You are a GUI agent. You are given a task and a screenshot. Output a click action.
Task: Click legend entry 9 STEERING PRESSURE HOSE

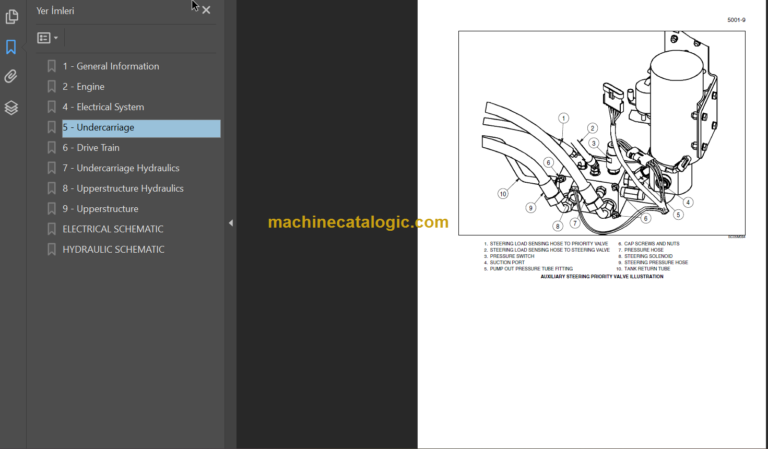pyautogui.click(x=653, y=262)
